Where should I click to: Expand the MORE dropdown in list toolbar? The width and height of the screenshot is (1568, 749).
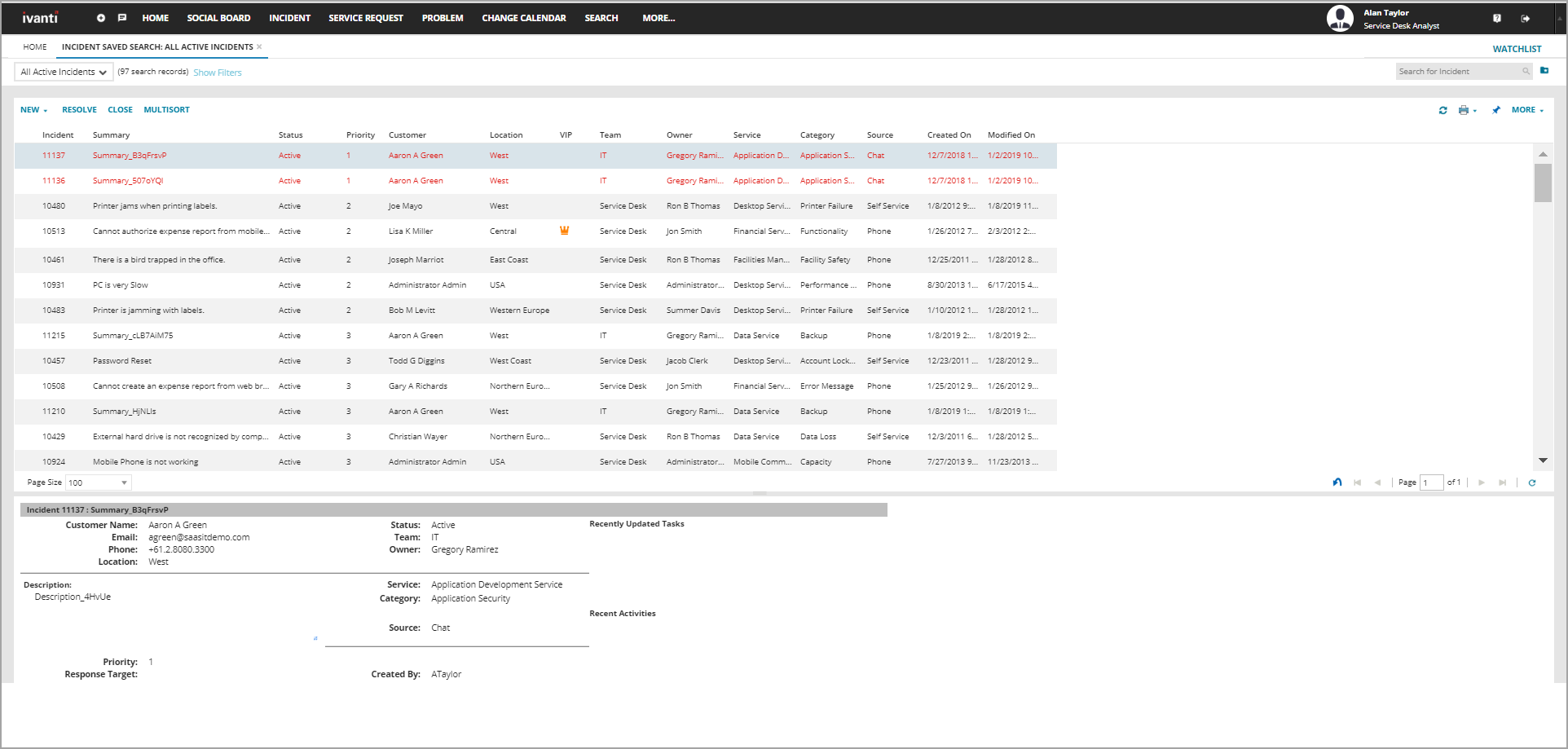pyautogui.click(x=1527, y=110)
